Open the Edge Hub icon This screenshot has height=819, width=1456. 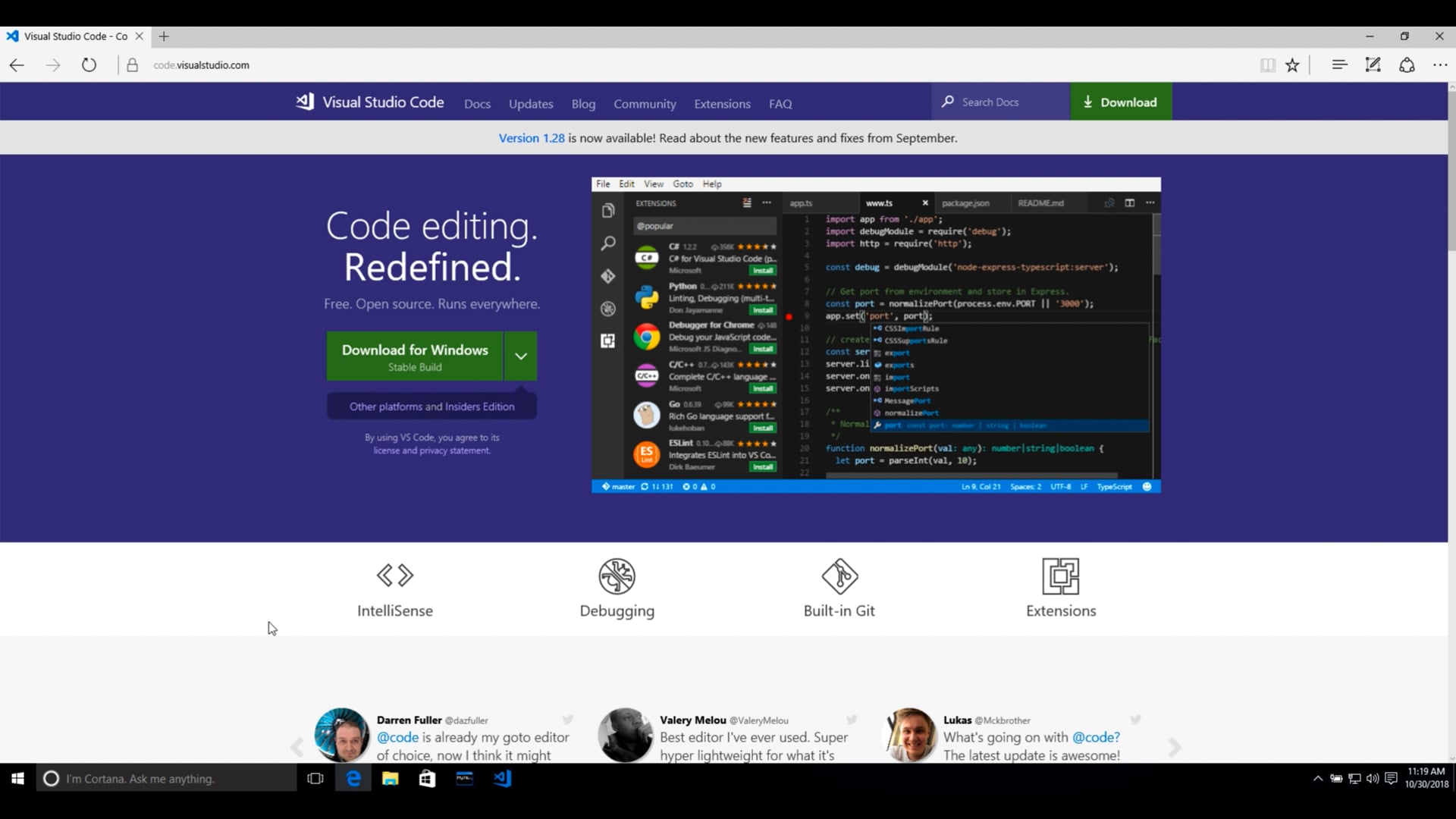1339,65
